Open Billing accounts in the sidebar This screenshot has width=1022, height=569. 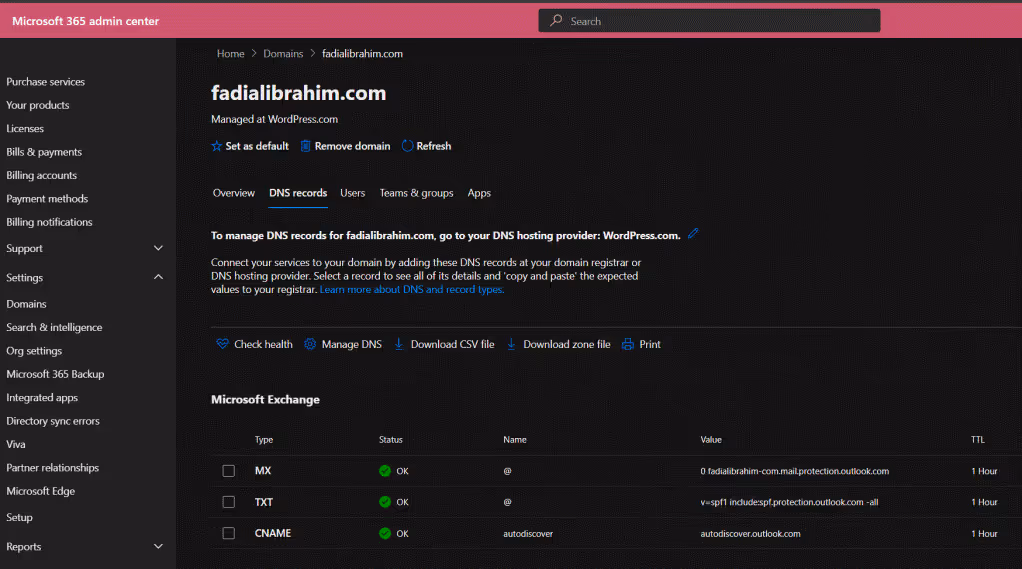pos(42,175)
